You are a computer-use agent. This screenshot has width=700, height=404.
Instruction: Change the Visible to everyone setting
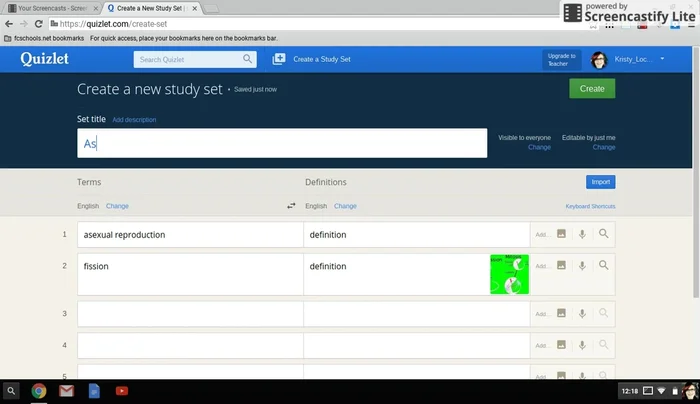coord(539,147)
